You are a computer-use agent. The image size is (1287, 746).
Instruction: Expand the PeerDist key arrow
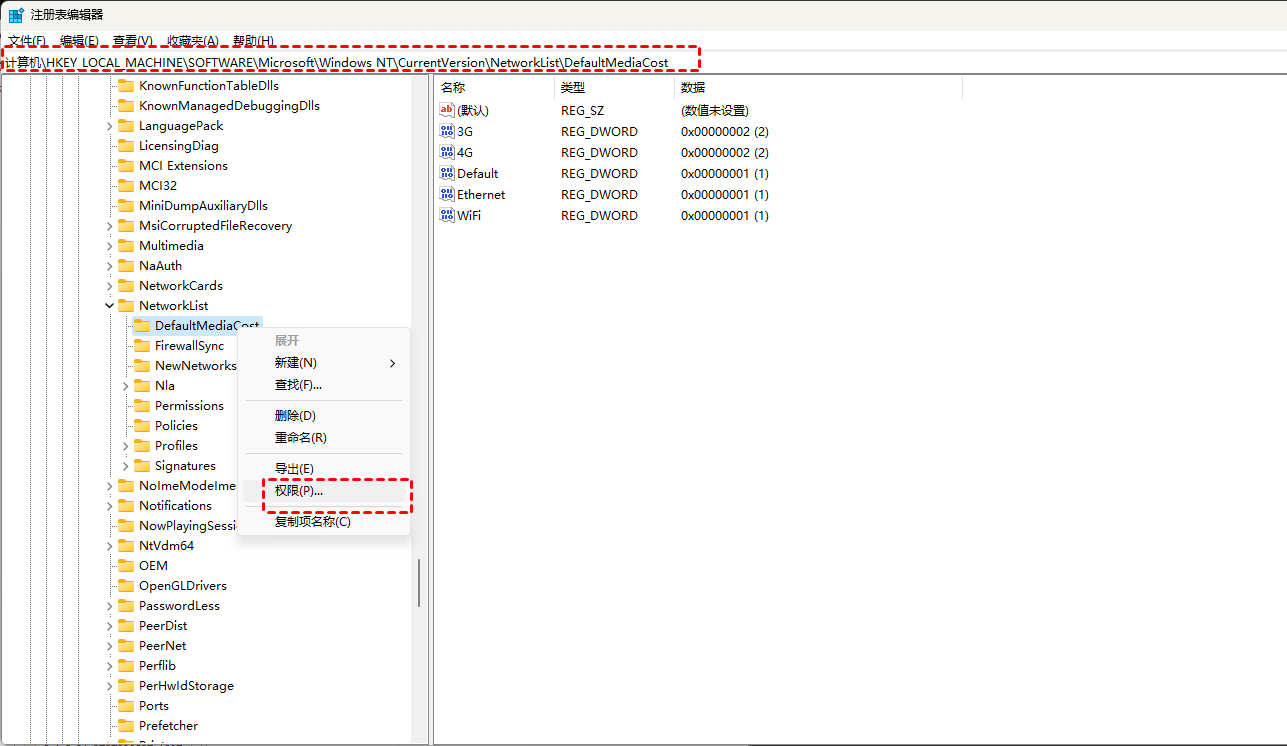[x=109, y=626]
